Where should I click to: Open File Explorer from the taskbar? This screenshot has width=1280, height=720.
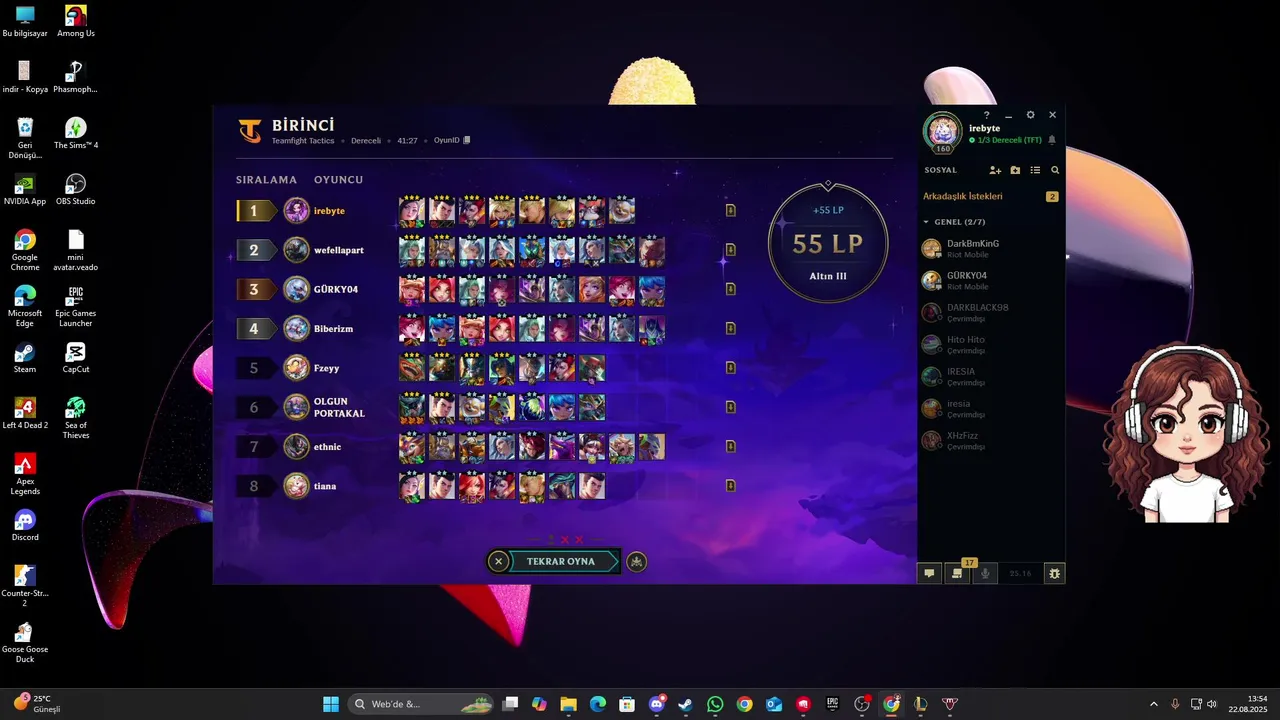[568, 704]
